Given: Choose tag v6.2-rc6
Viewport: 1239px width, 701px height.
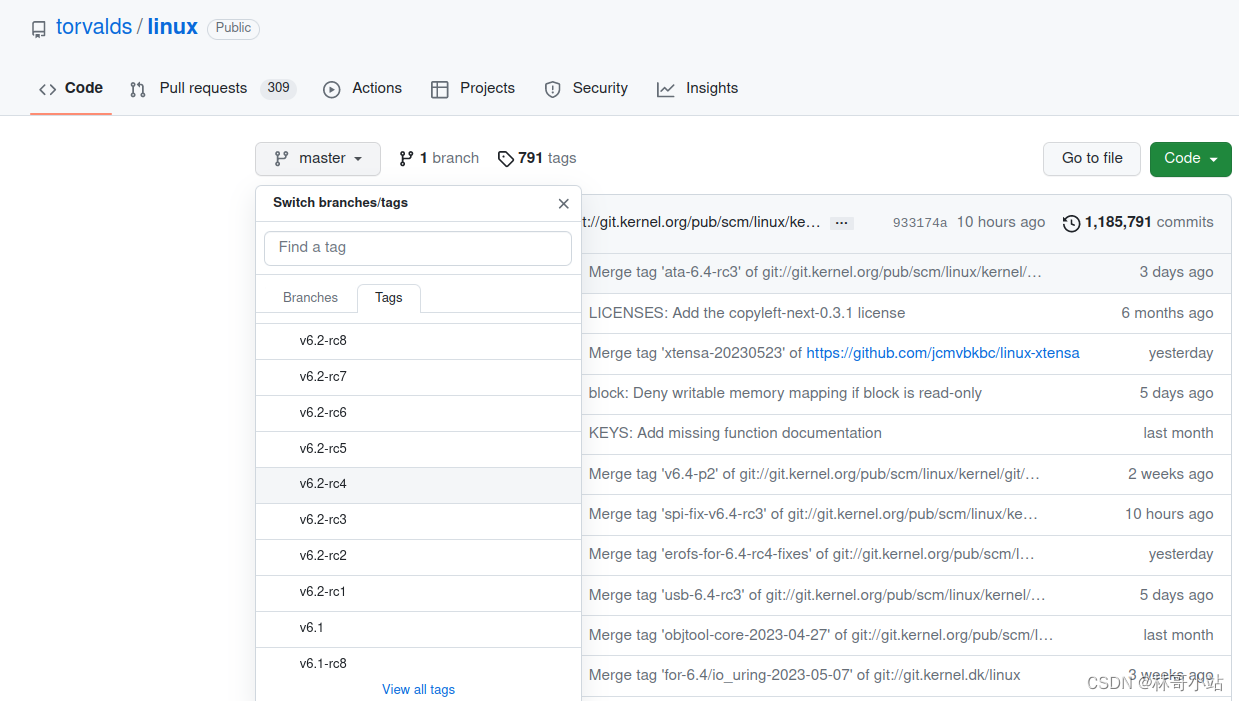Looking at the screenshot, I should pos(418,413).
